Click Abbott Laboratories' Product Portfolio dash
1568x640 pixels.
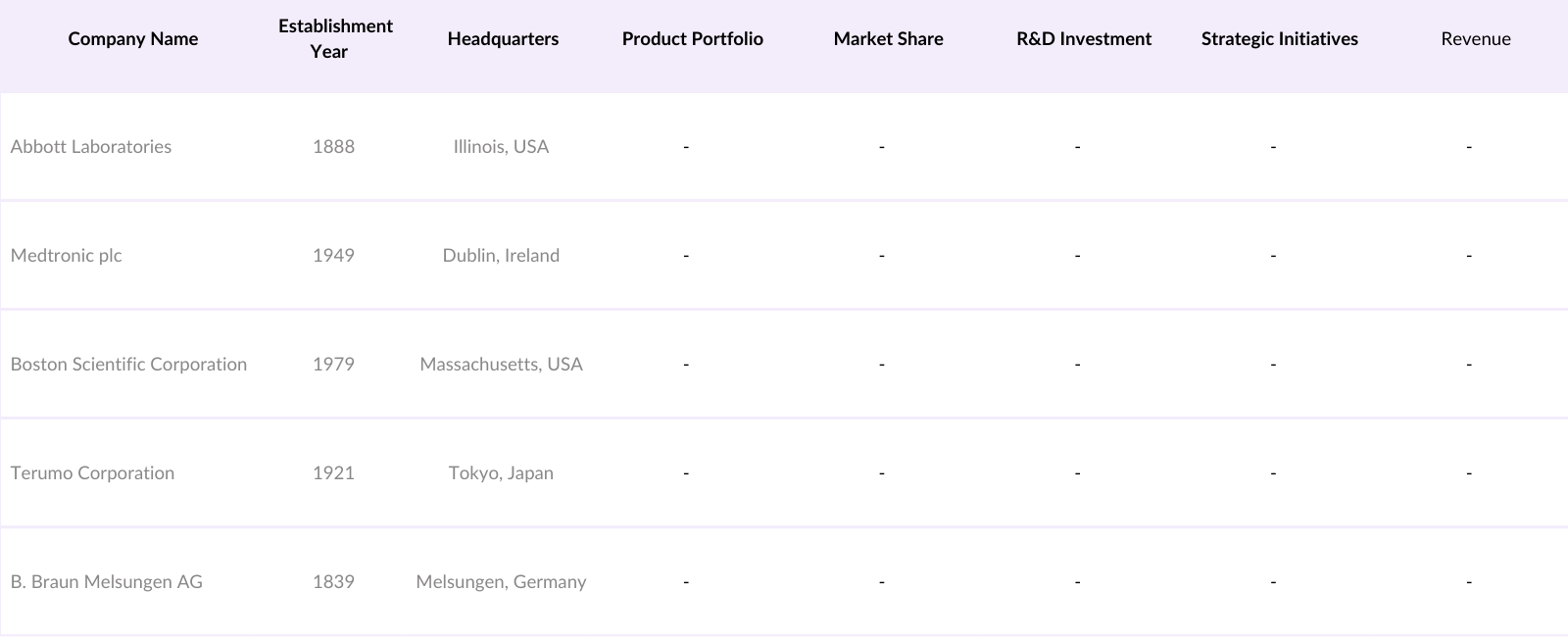coord(686,147)
